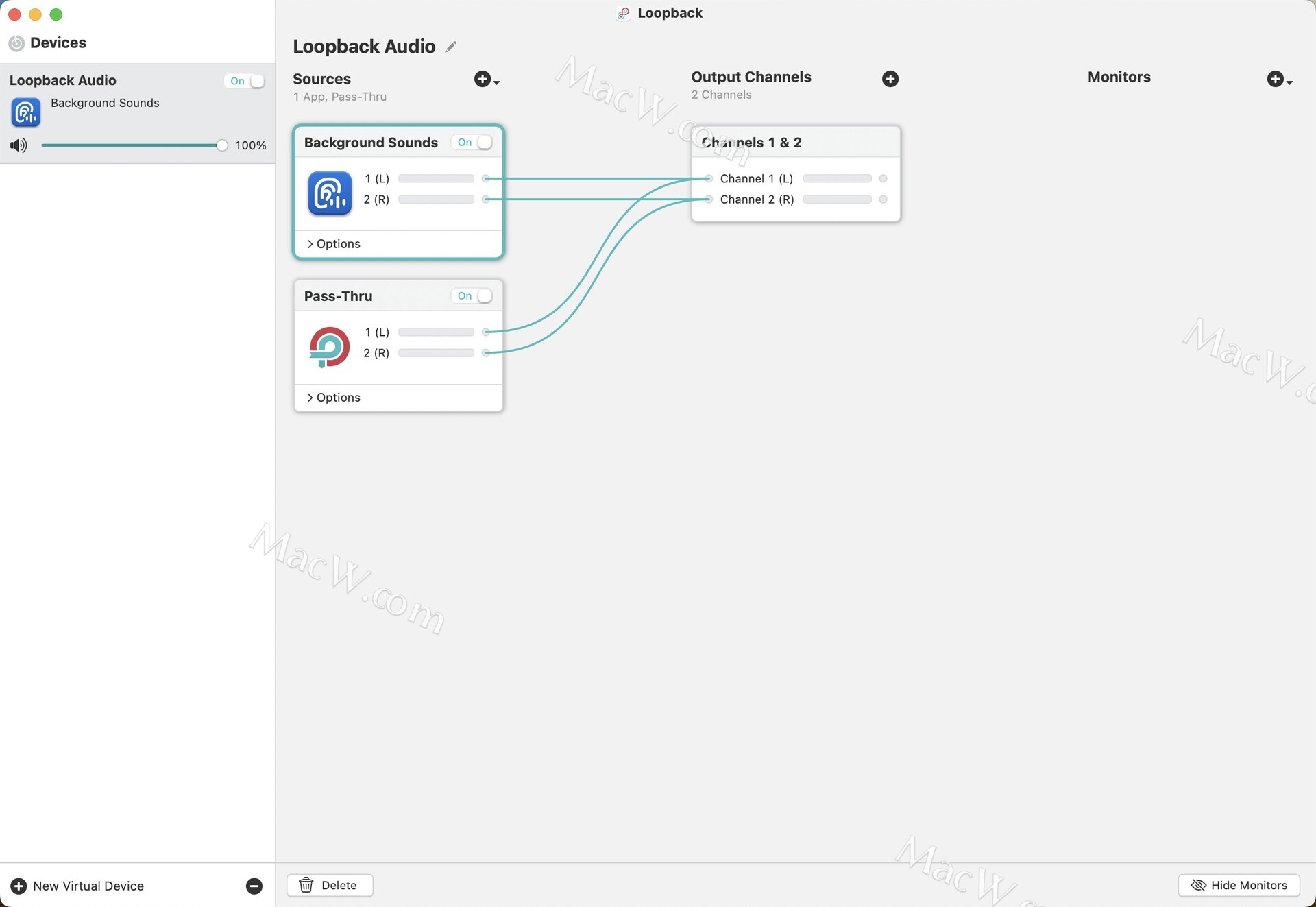Click Background Sounds 1 (L) level meter
The width and height of the screenshot is (1316, 907).
pyautogui.click(x=436, y=179)
